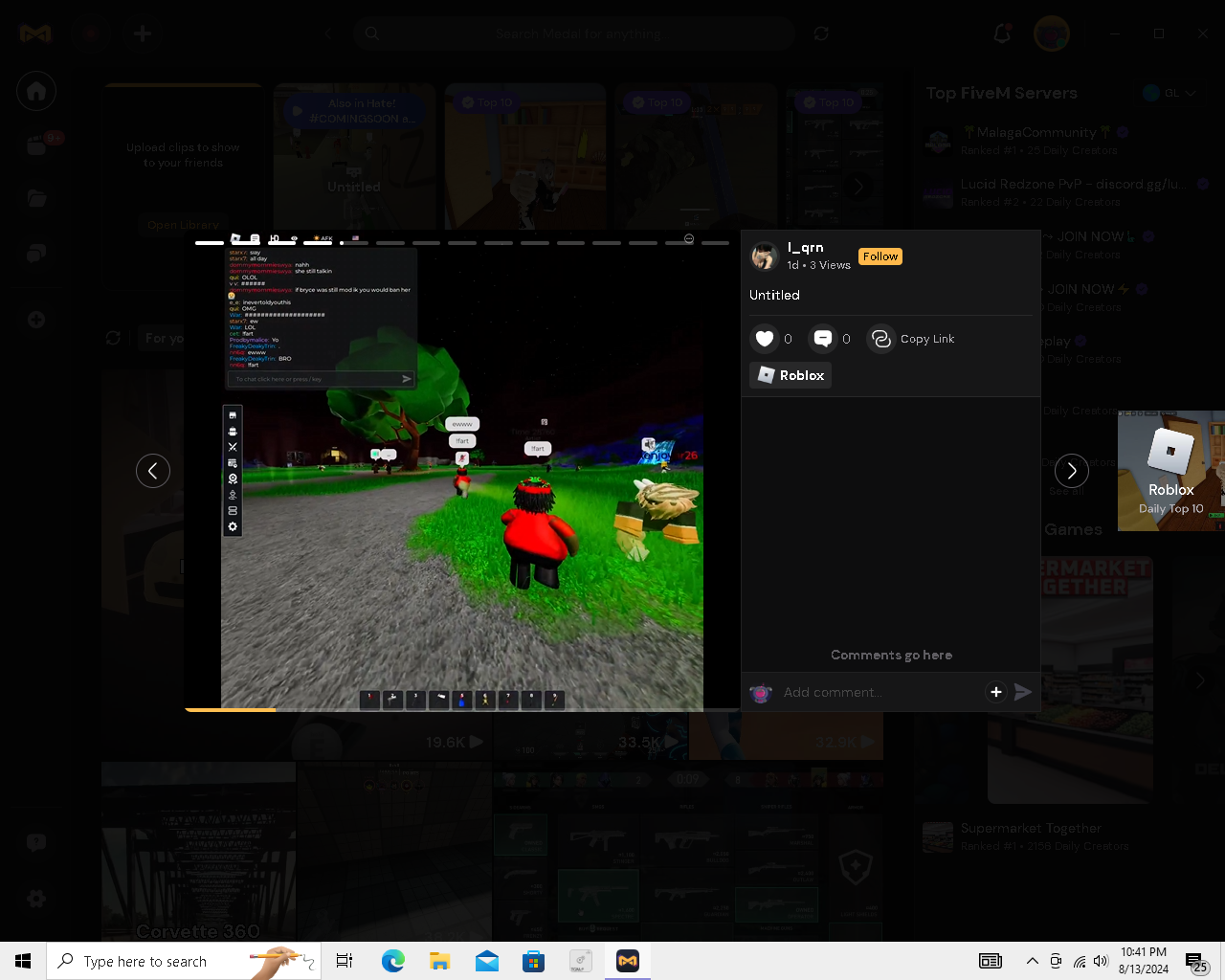Click the refresh icon next to search
Viewport: 1225px width, 980px height.
pyautogui.click(x=821, y=33)
